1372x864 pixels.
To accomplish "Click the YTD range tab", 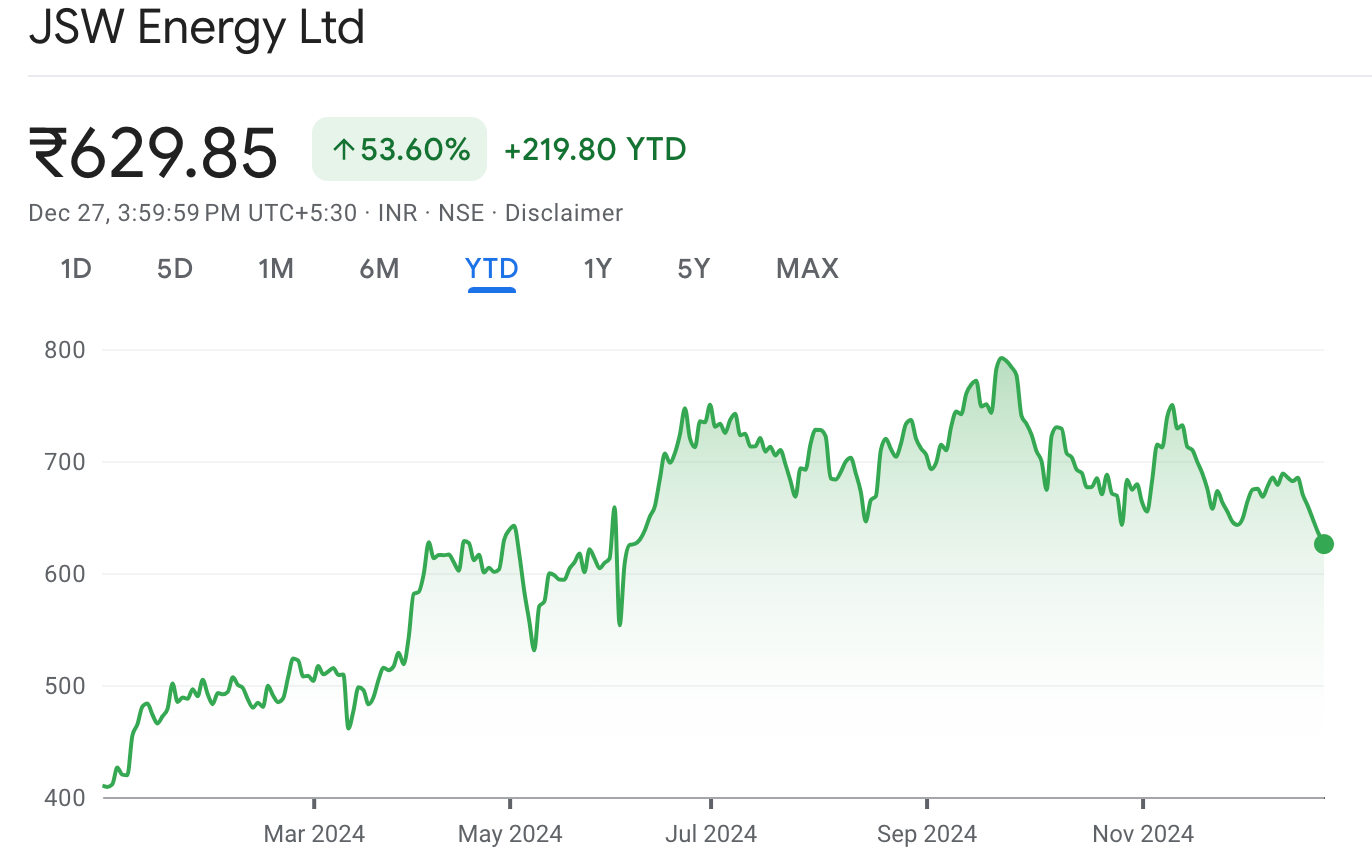I will point(492,269).
